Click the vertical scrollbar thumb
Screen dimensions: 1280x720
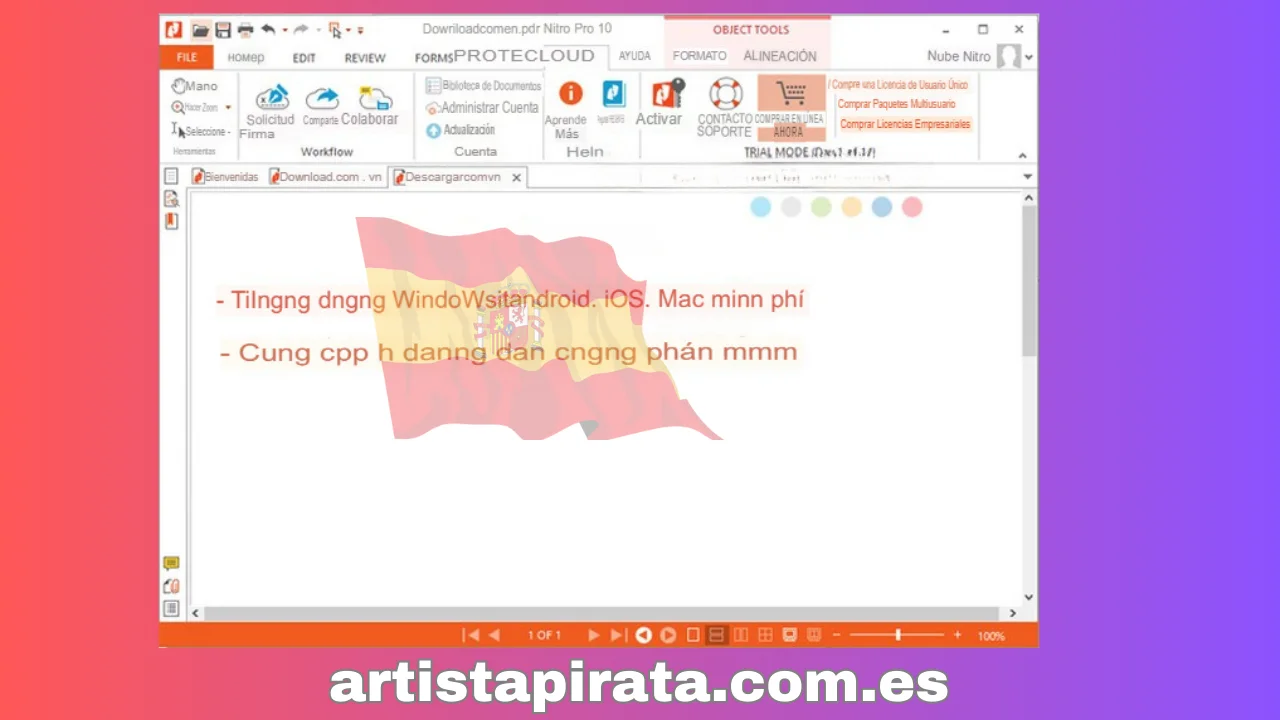click(x=1029, y=281)
